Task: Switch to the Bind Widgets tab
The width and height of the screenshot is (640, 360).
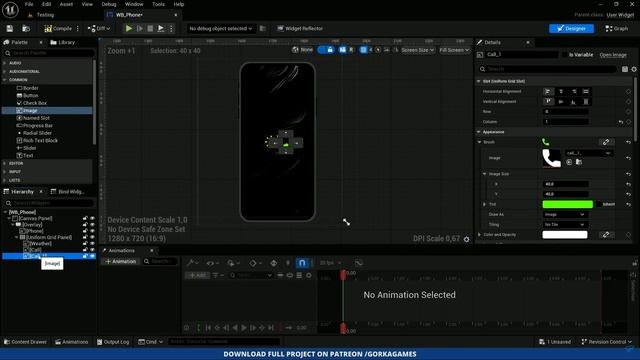Action: [68, 191]
